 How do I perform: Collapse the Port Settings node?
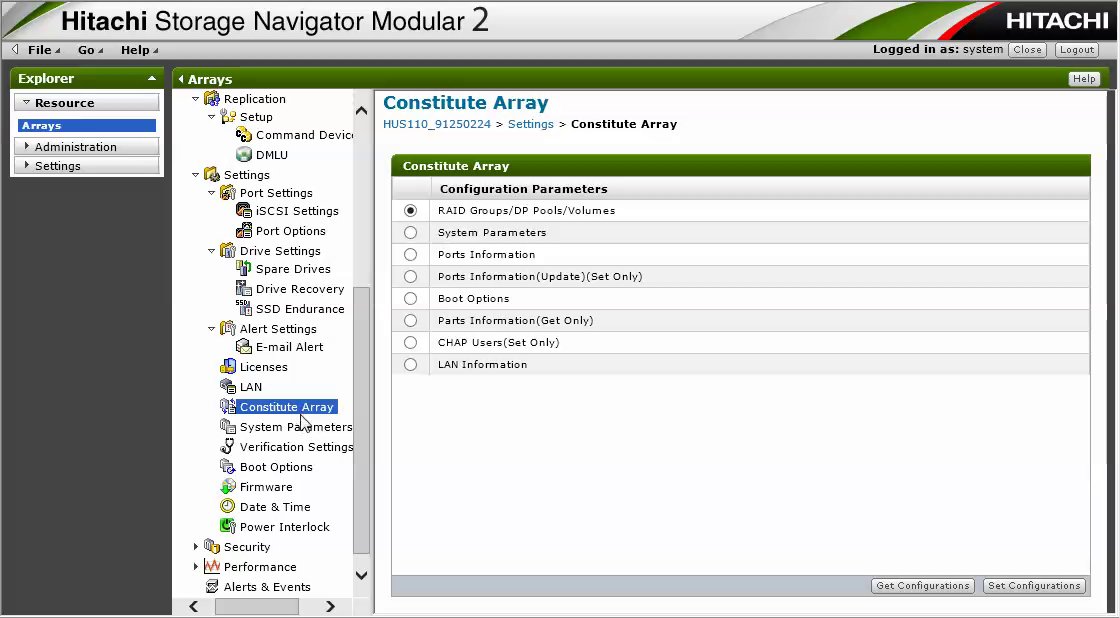(211, 193)
